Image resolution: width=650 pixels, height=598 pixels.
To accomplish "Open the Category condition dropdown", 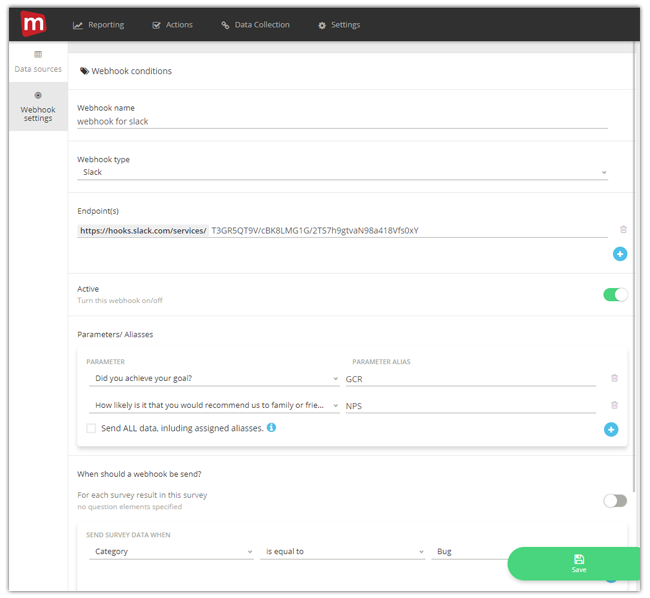I will point(171,552).
